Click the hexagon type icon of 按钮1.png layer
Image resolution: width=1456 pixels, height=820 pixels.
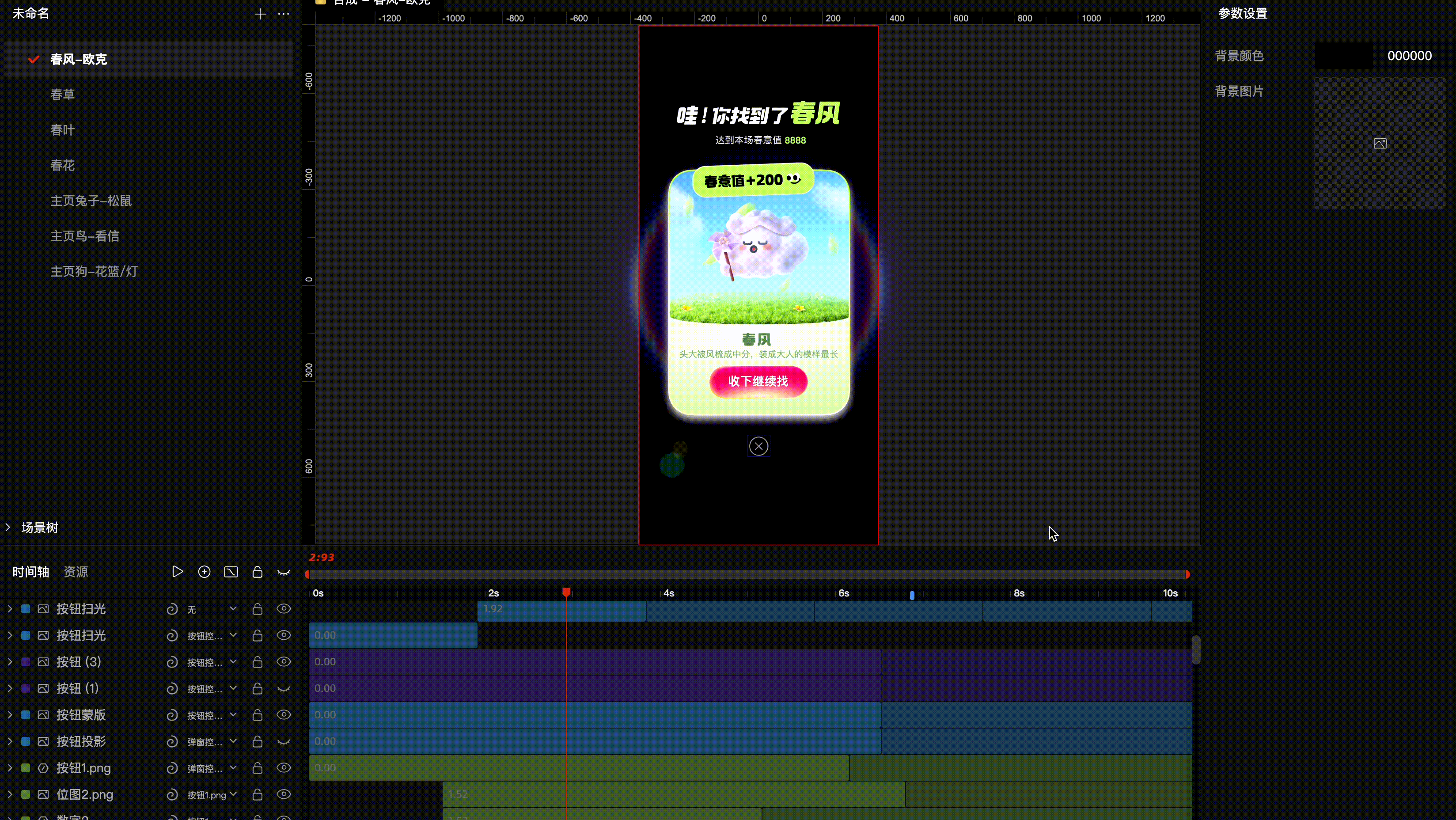click(x=43, y=768)
